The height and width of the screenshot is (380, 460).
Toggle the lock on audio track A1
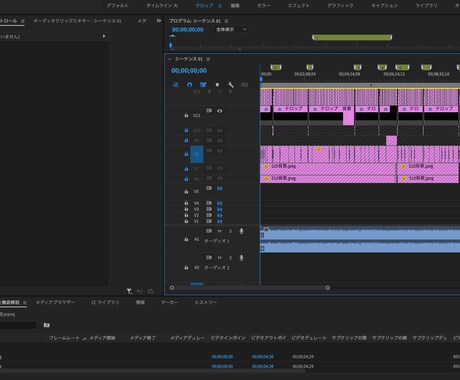pyautogui.click(x=186, y=239)
